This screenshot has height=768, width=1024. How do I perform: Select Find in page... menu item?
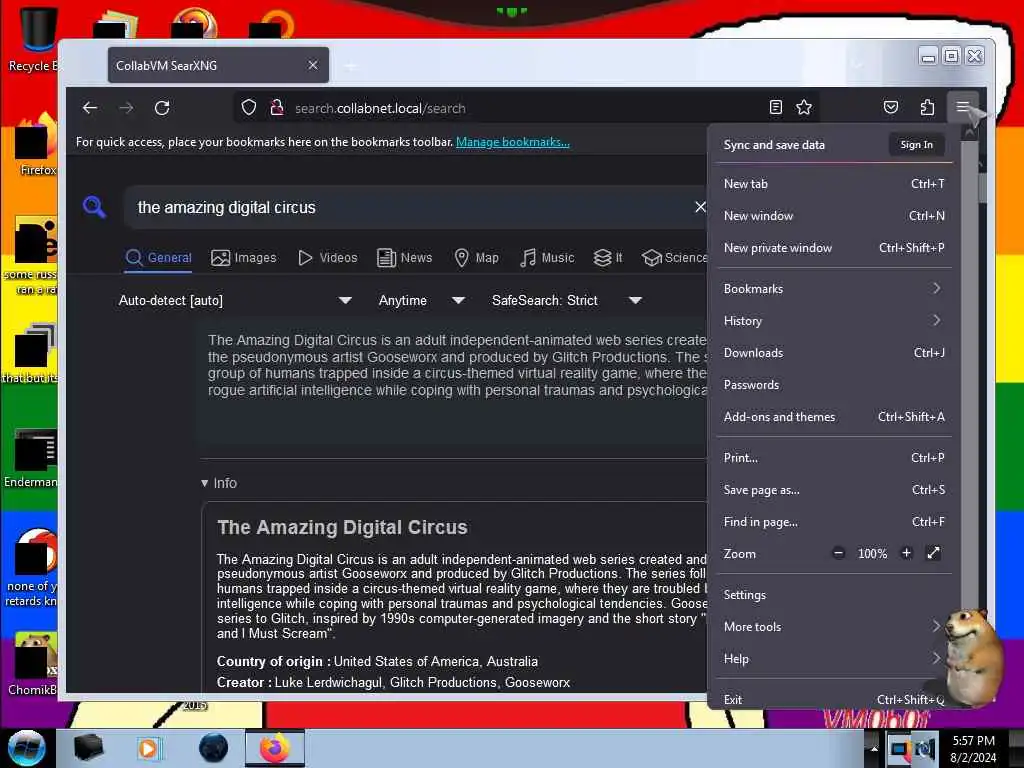[x=834, y=522]
